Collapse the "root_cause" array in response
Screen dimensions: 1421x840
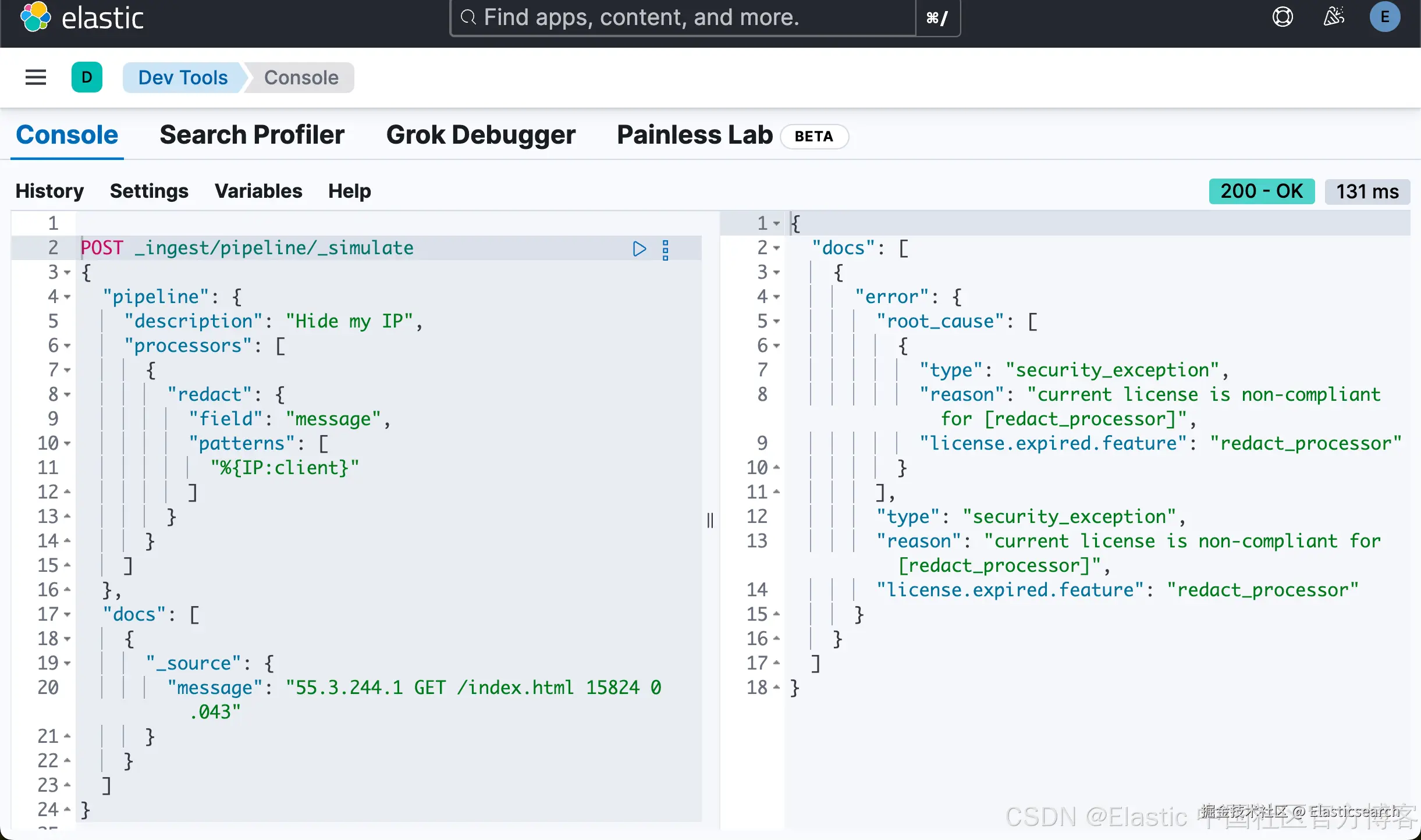click(x=776, y=322)
